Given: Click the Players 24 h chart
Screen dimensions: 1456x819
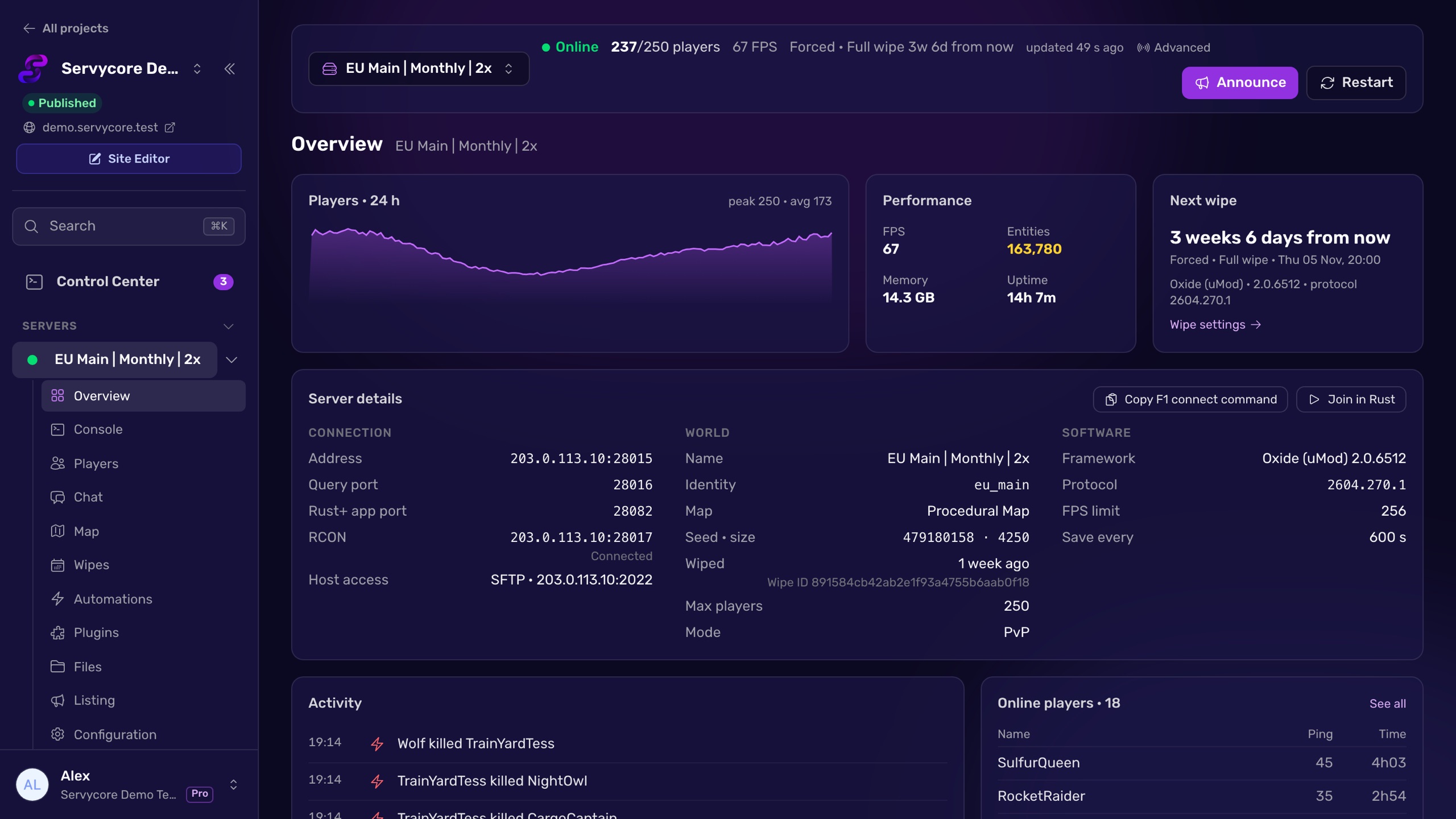Looking at the screenshot, I should [570, 264].
